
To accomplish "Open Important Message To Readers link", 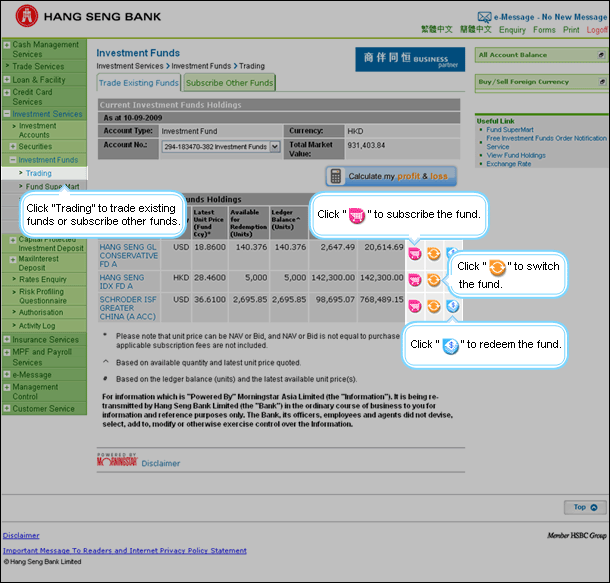I will [x=124, y=551].
